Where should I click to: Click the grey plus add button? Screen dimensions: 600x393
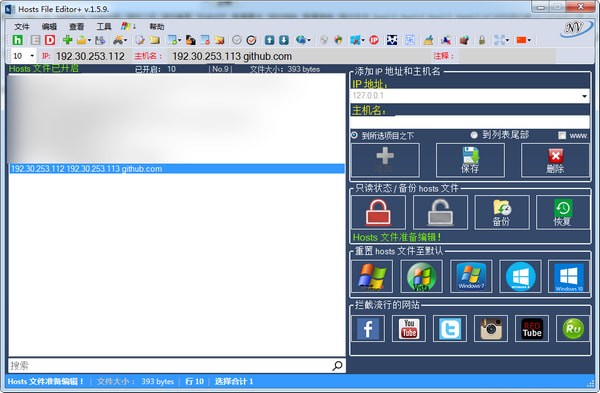(x=385, y=160)
